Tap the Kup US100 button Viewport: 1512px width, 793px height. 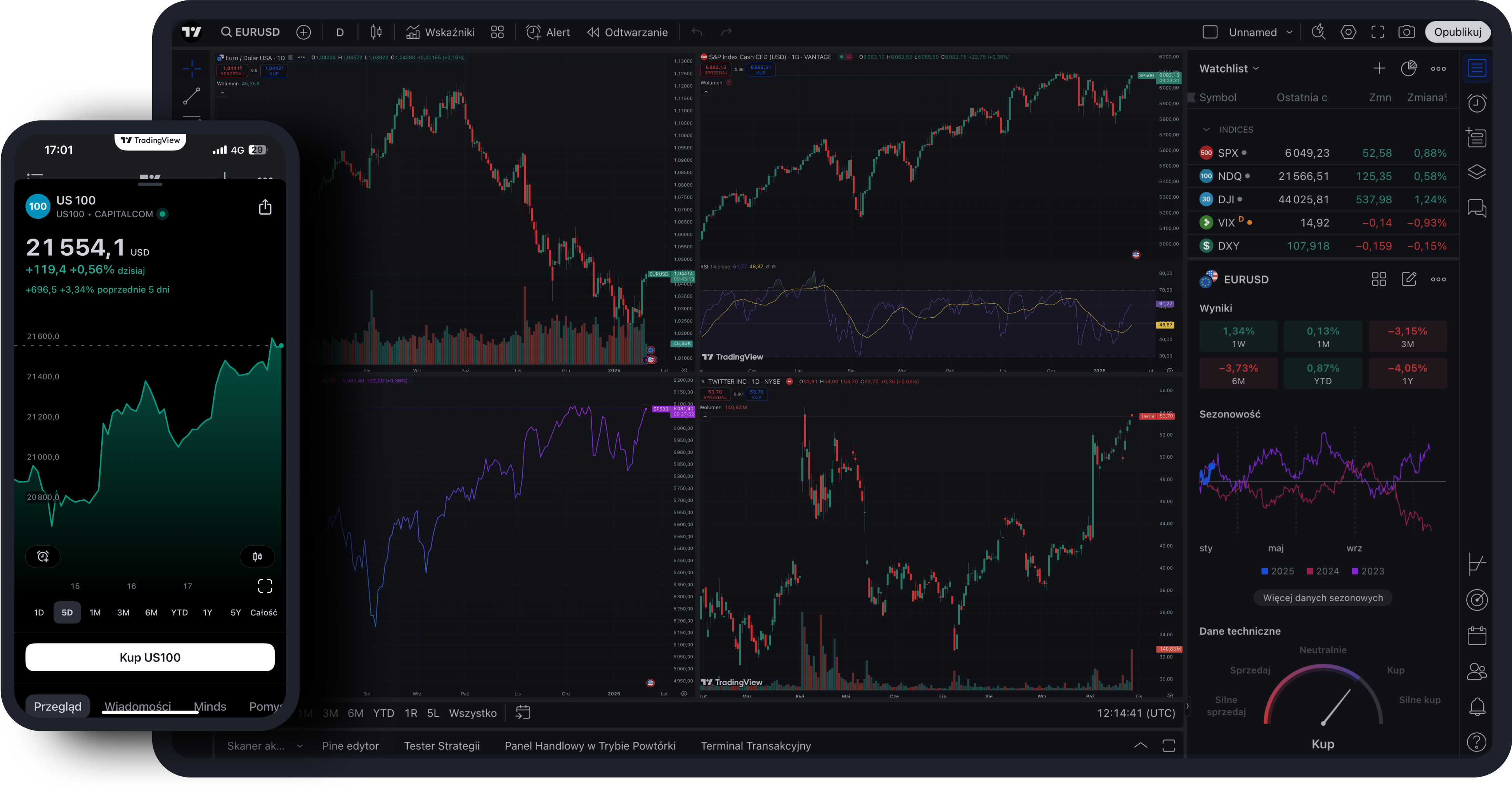(x=150, y=658)
